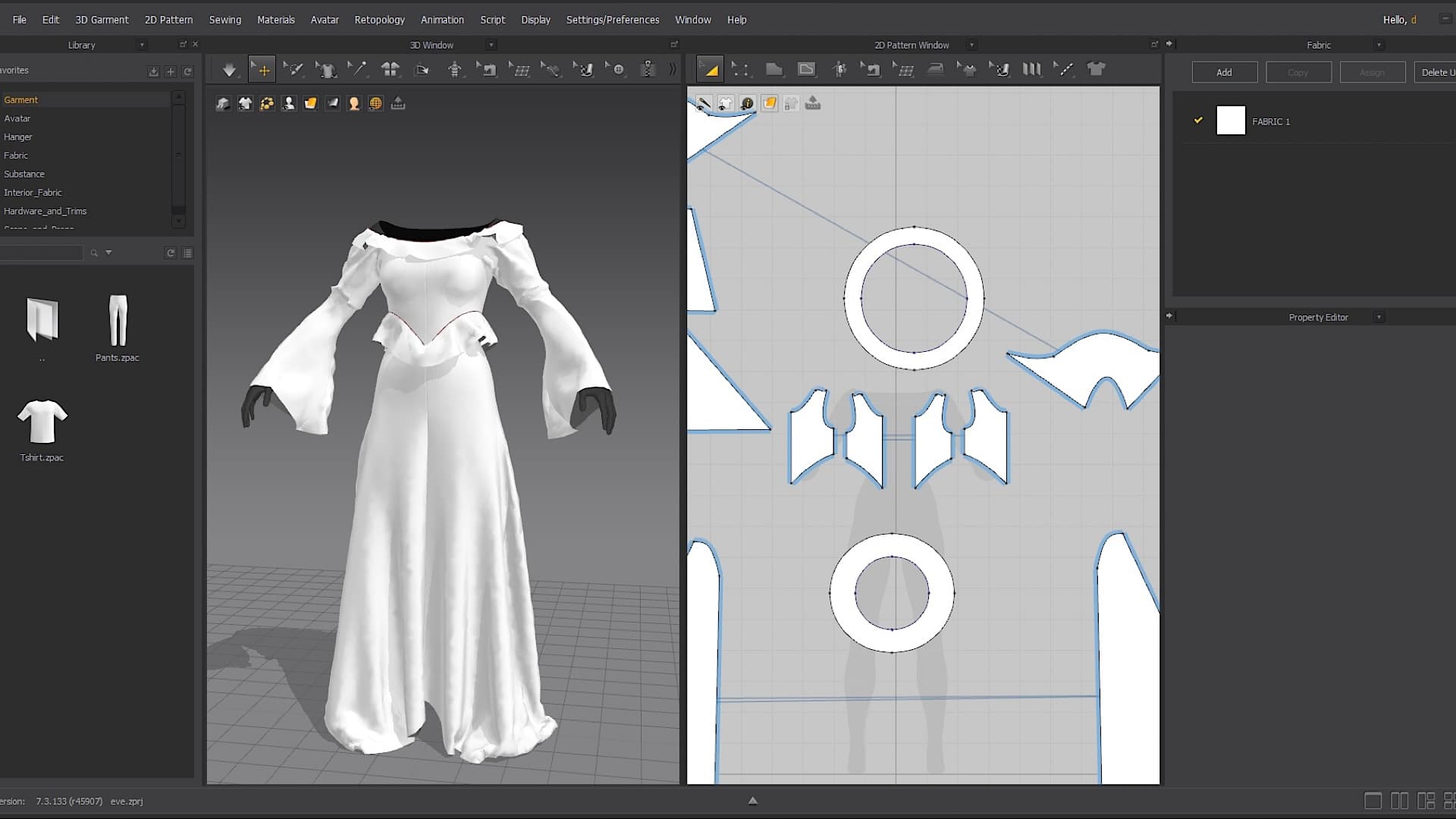The height and width of the screenshot is (819, 1456).
Task: Click the FABRIC 1 white color swatch
Action: [x=1231, y=121]
